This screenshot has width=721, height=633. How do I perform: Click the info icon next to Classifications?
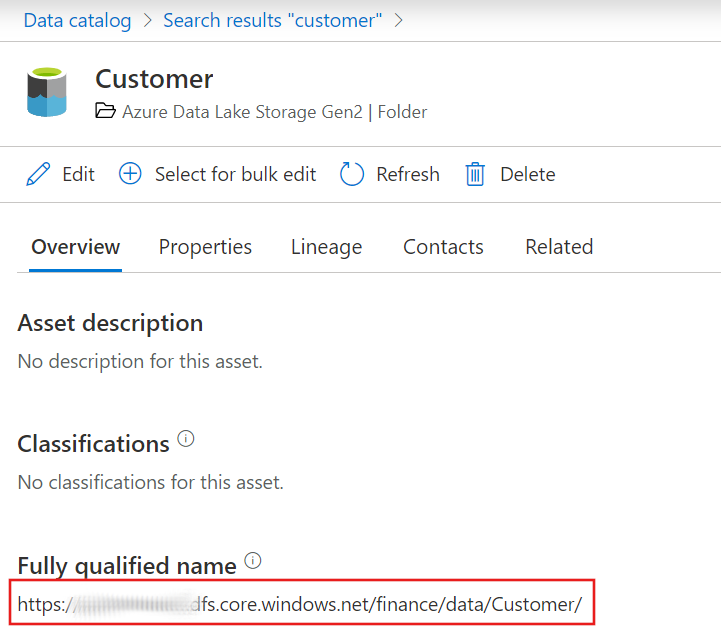[186, 439]
